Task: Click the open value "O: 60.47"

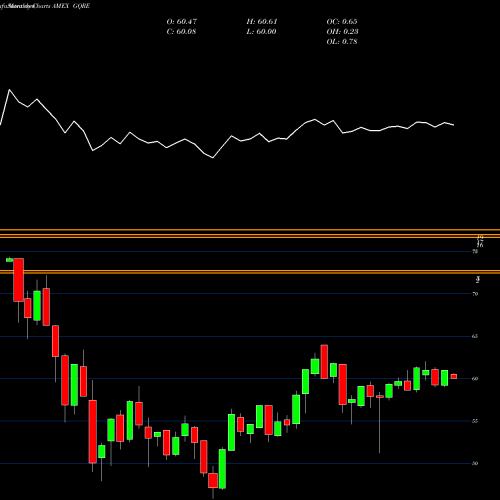Action: tap(182, 22)
